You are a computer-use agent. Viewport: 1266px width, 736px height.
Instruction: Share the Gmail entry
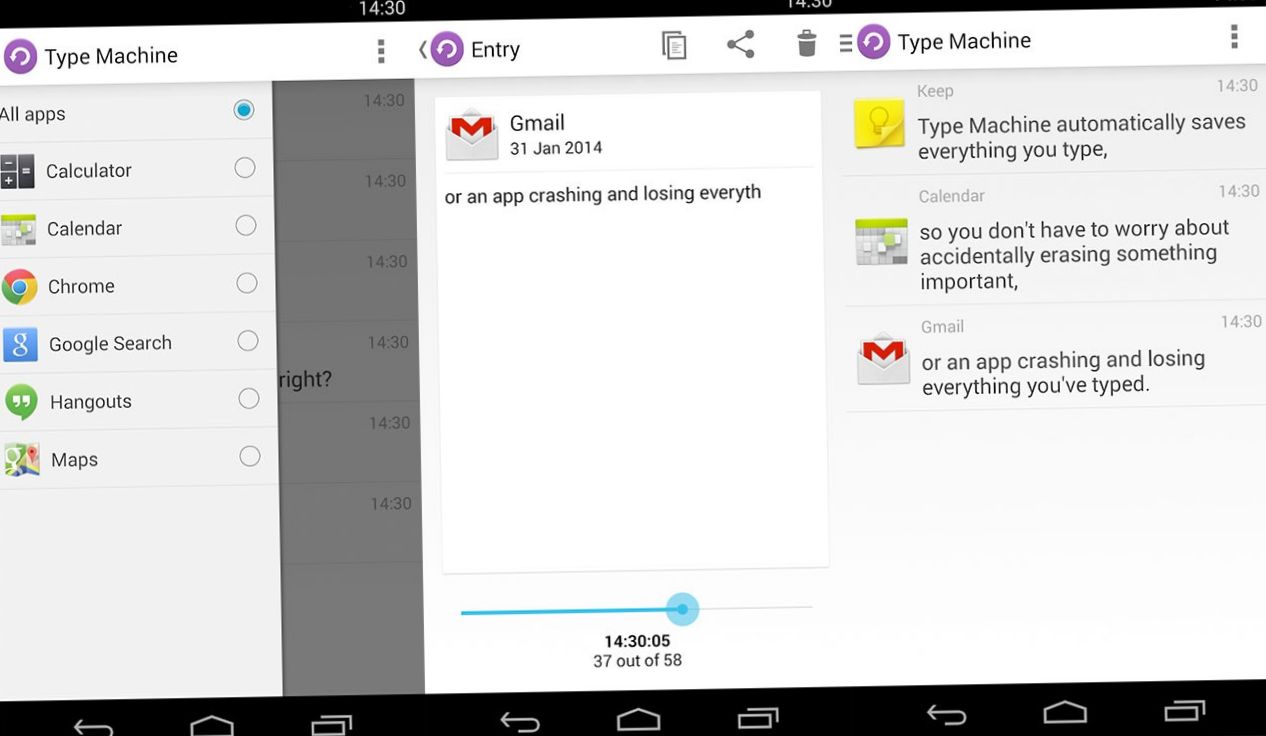pos(740,44)
